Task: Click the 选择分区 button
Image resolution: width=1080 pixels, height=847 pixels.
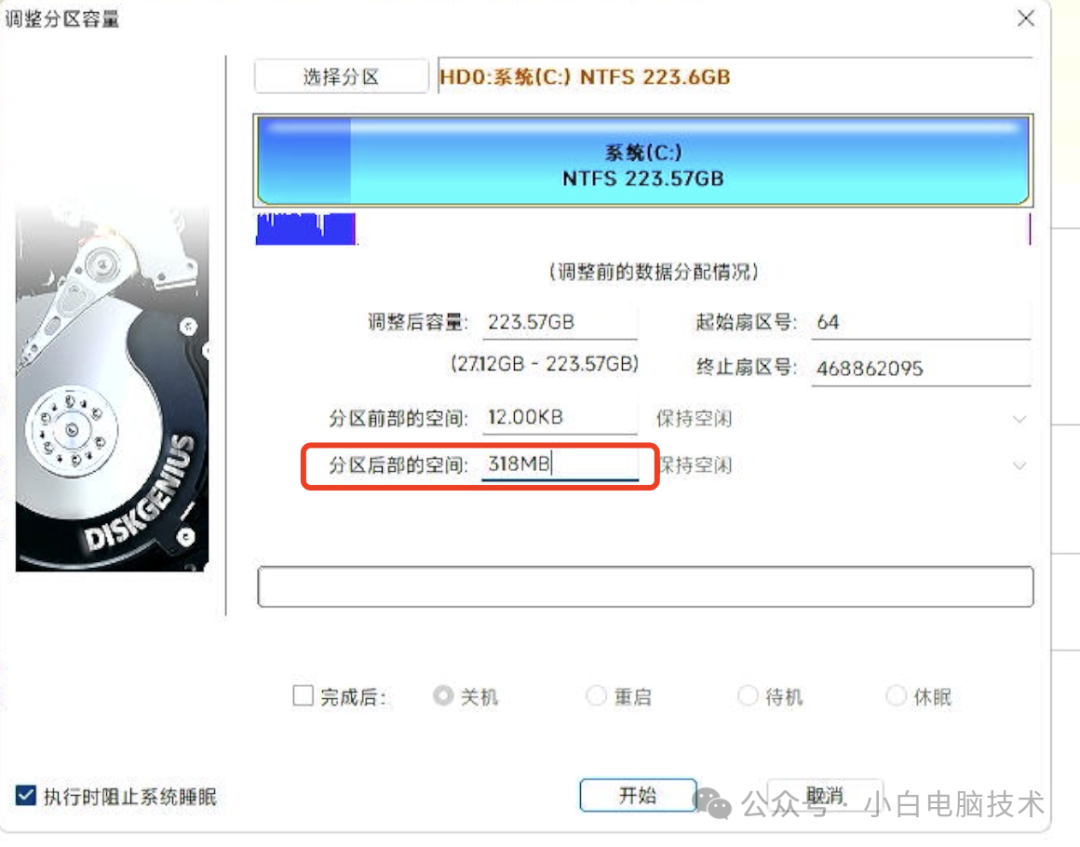Action: (341, 76)
